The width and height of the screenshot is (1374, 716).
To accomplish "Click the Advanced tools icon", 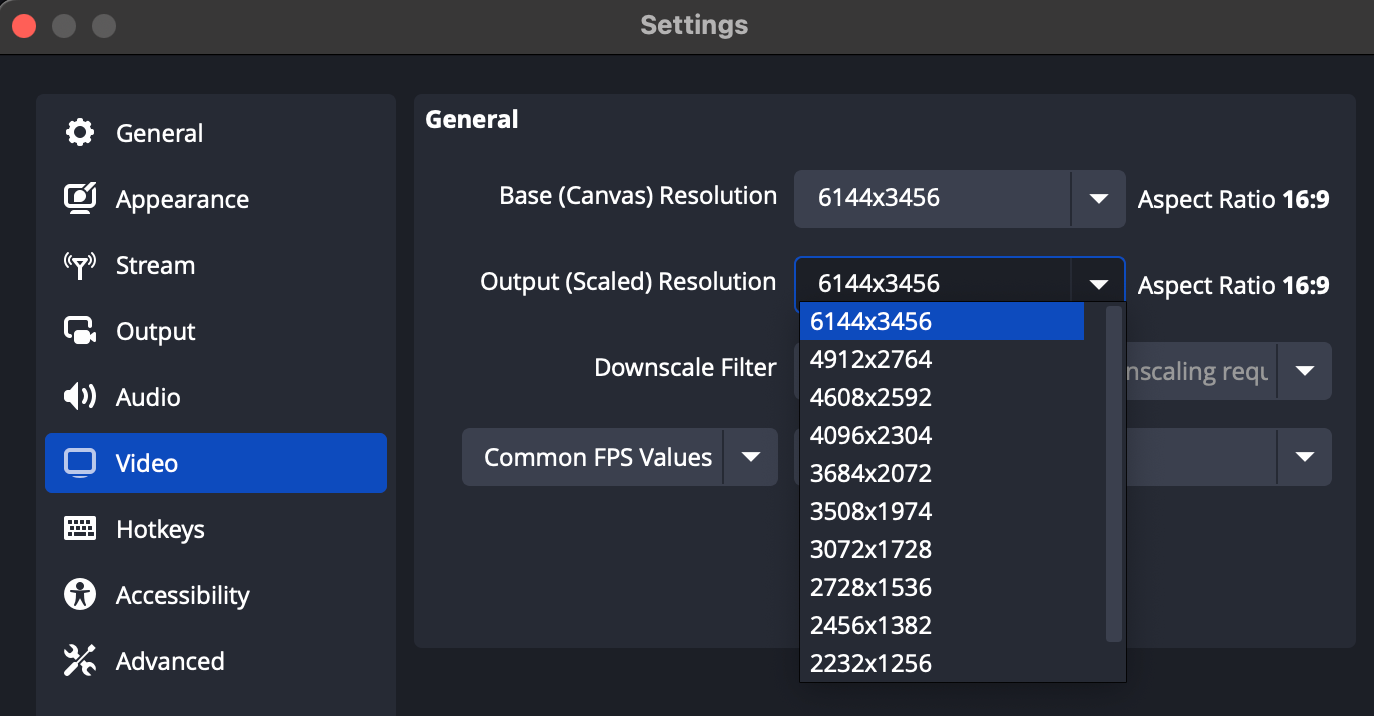I will click(80, 661).
